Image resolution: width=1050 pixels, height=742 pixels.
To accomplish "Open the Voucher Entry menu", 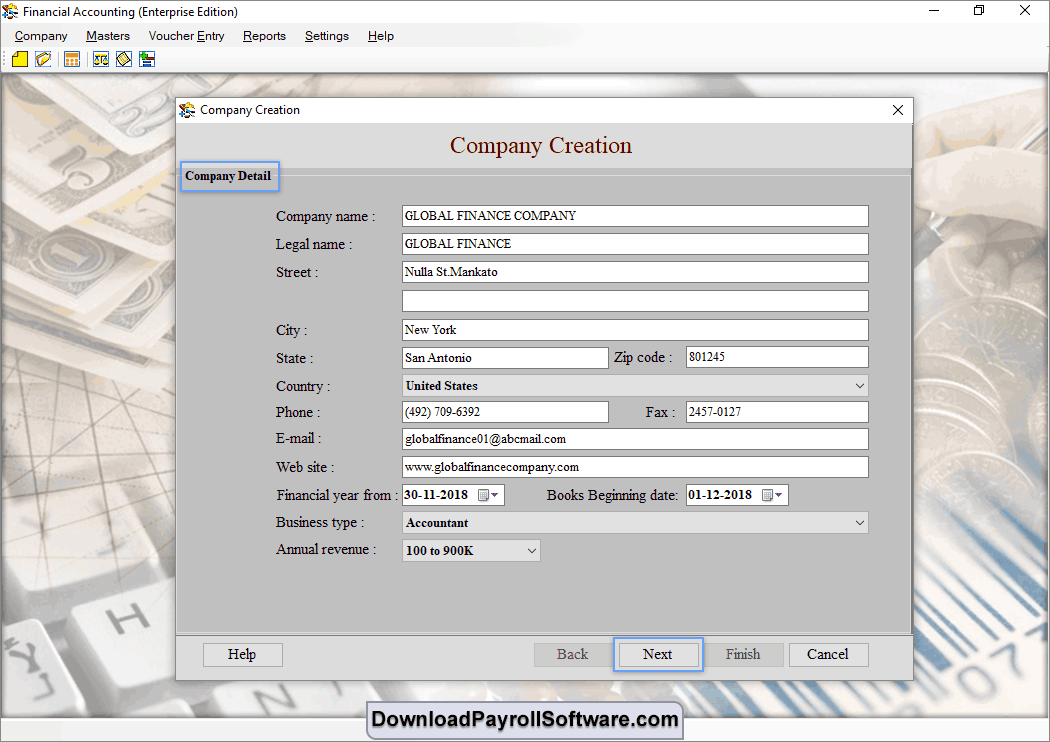I will [x=186, y=36].
